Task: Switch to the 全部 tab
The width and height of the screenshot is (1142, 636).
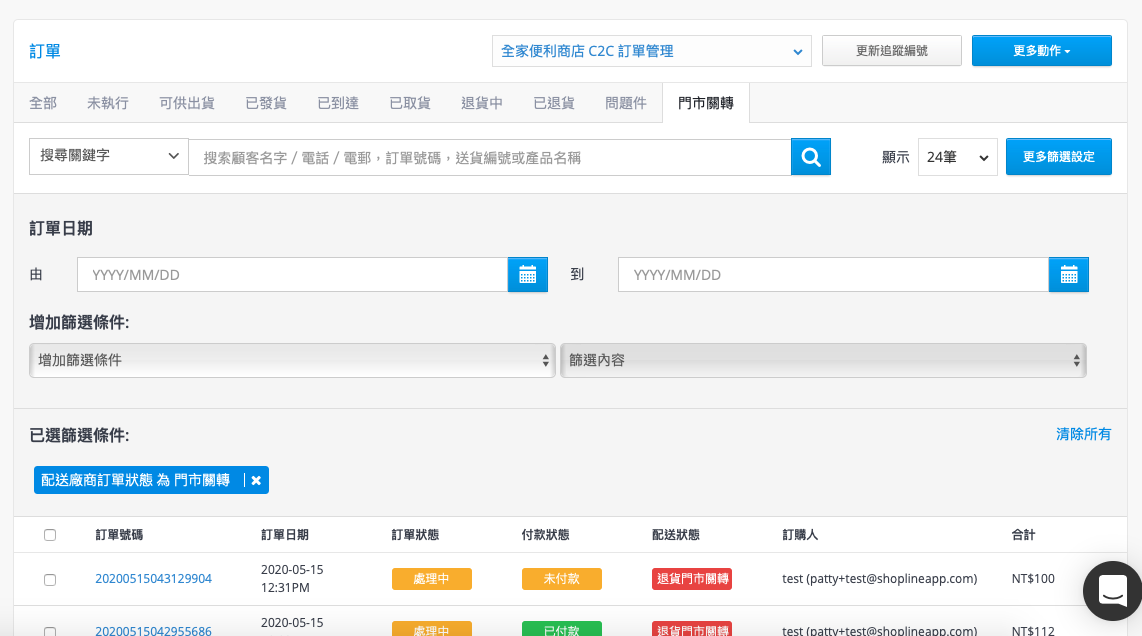Action: 43,103
